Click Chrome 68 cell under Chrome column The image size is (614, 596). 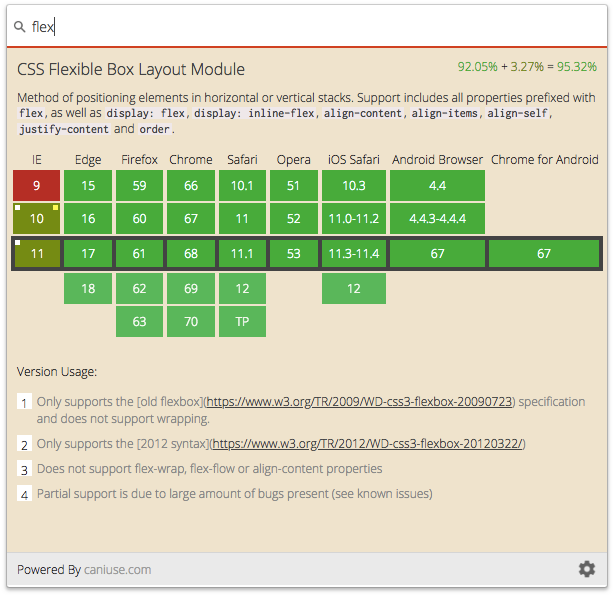coord(191,253)
